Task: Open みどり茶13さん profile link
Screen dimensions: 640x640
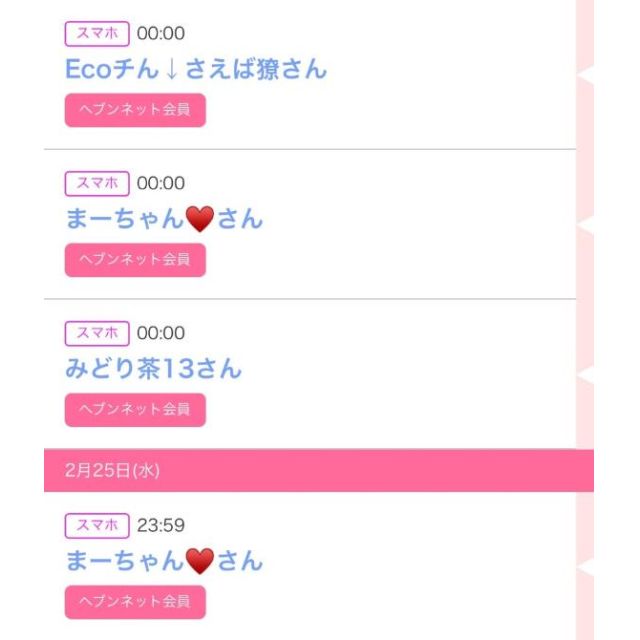Action: [x=153, y=369]
